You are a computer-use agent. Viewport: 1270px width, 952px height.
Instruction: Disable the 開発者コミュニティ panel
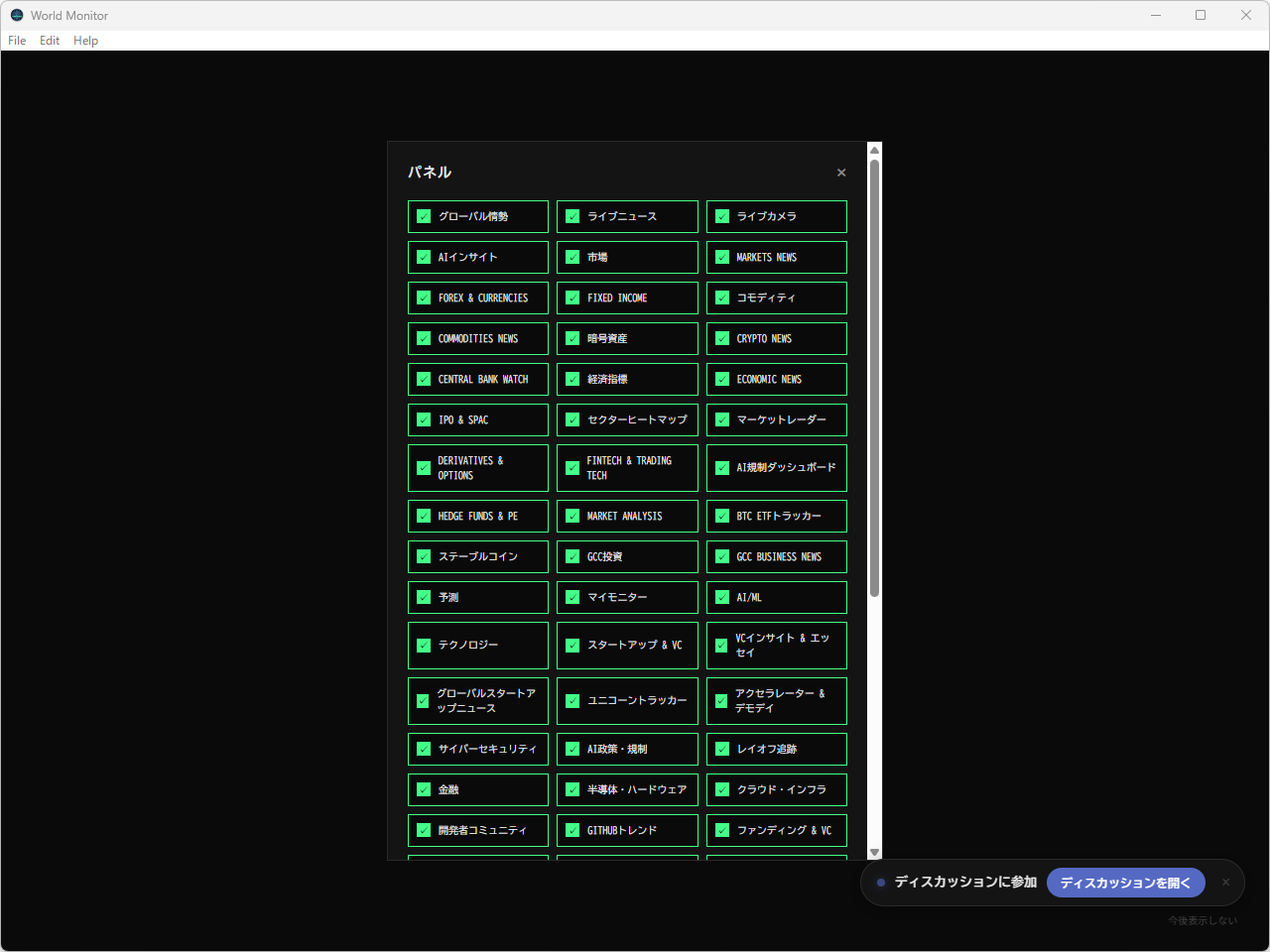tap(424, 830)
